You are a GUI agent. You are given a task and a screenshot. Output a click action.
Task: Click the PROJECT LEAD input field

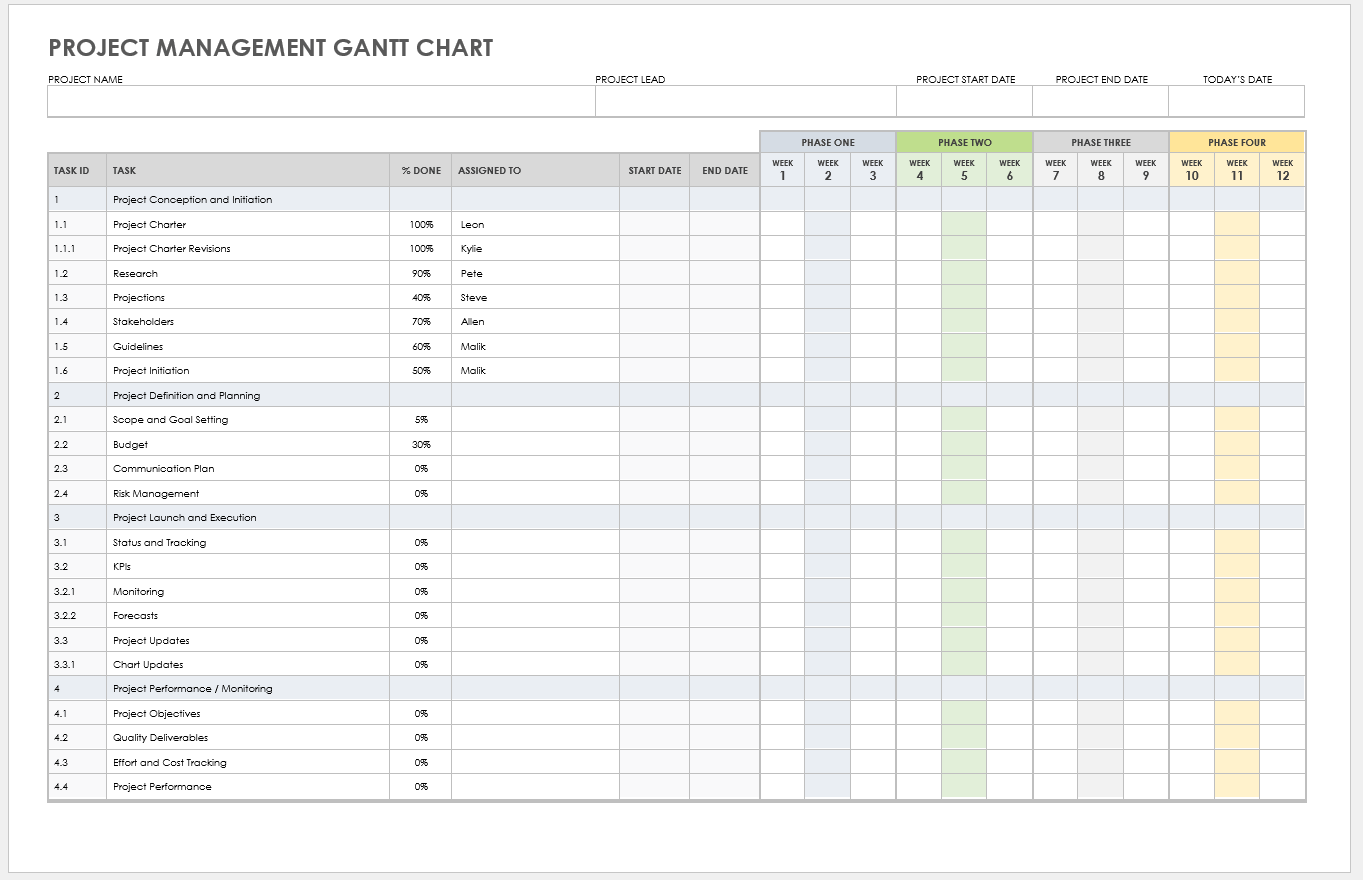pyautogui.click(x=745, y=101)
